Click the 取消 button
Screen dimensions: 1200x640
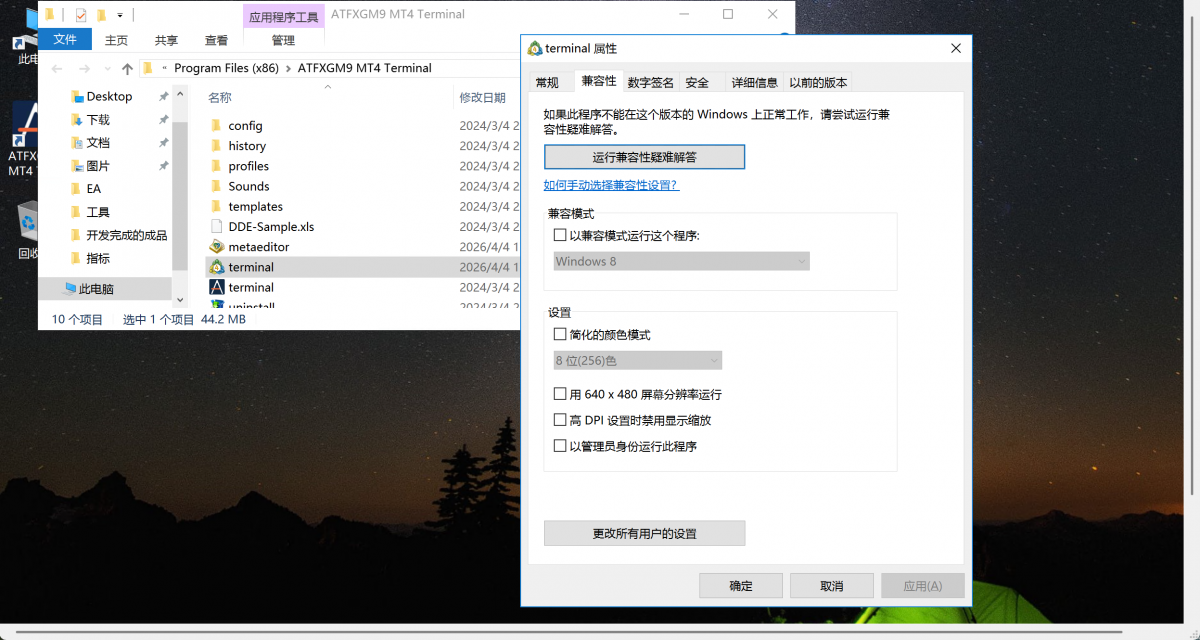(x=831, y=586)
